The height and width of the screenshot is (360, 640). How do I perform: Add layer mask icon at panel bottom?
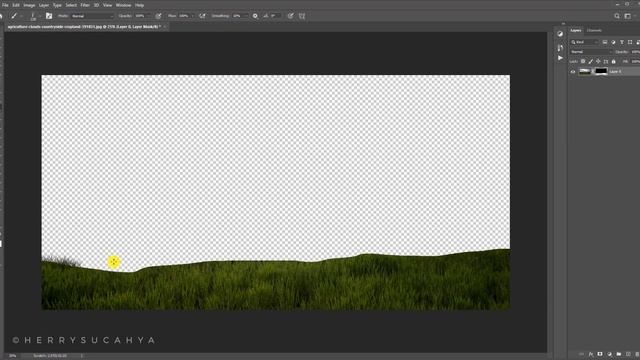[x=600, y=354]
